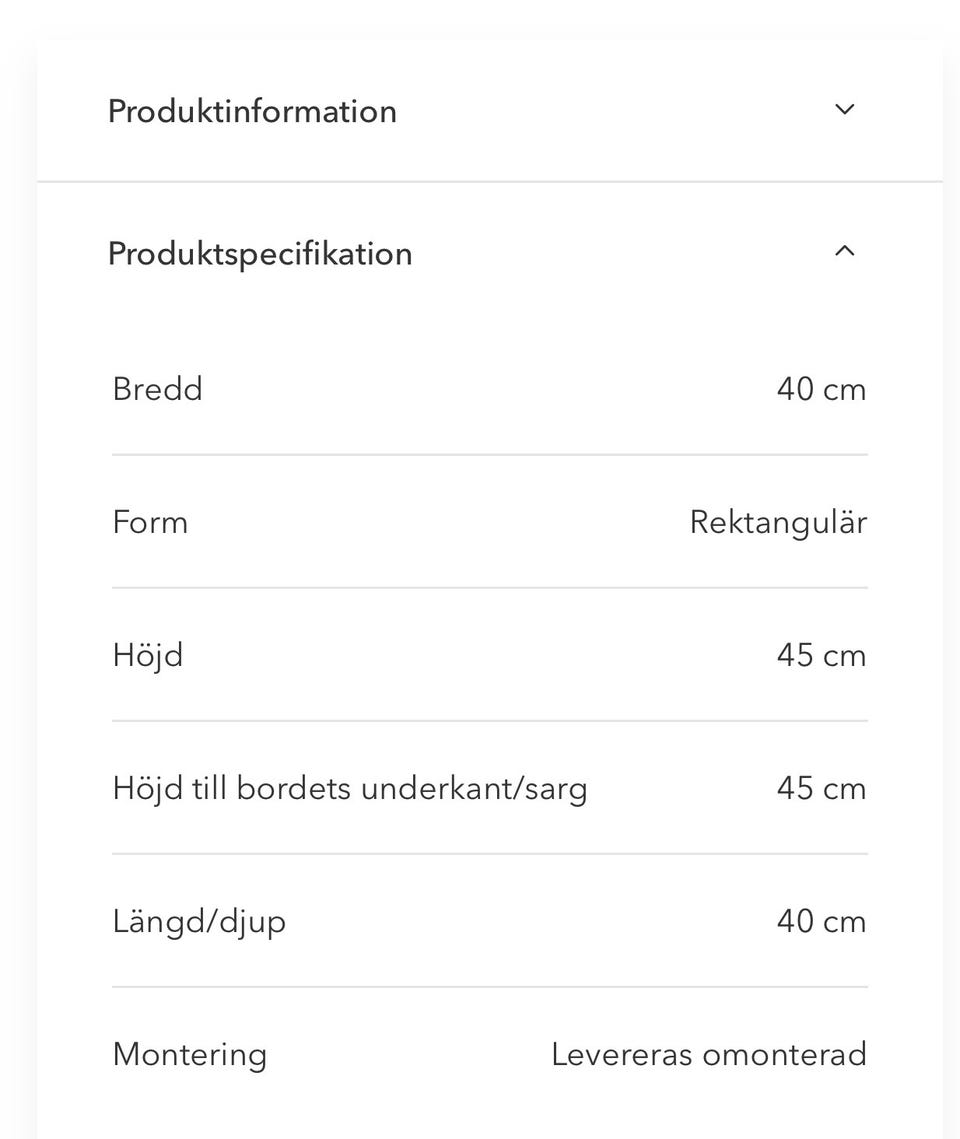960x1139 pixels.
Task: Click the Rektangulär value
Action: click(778, 522)
